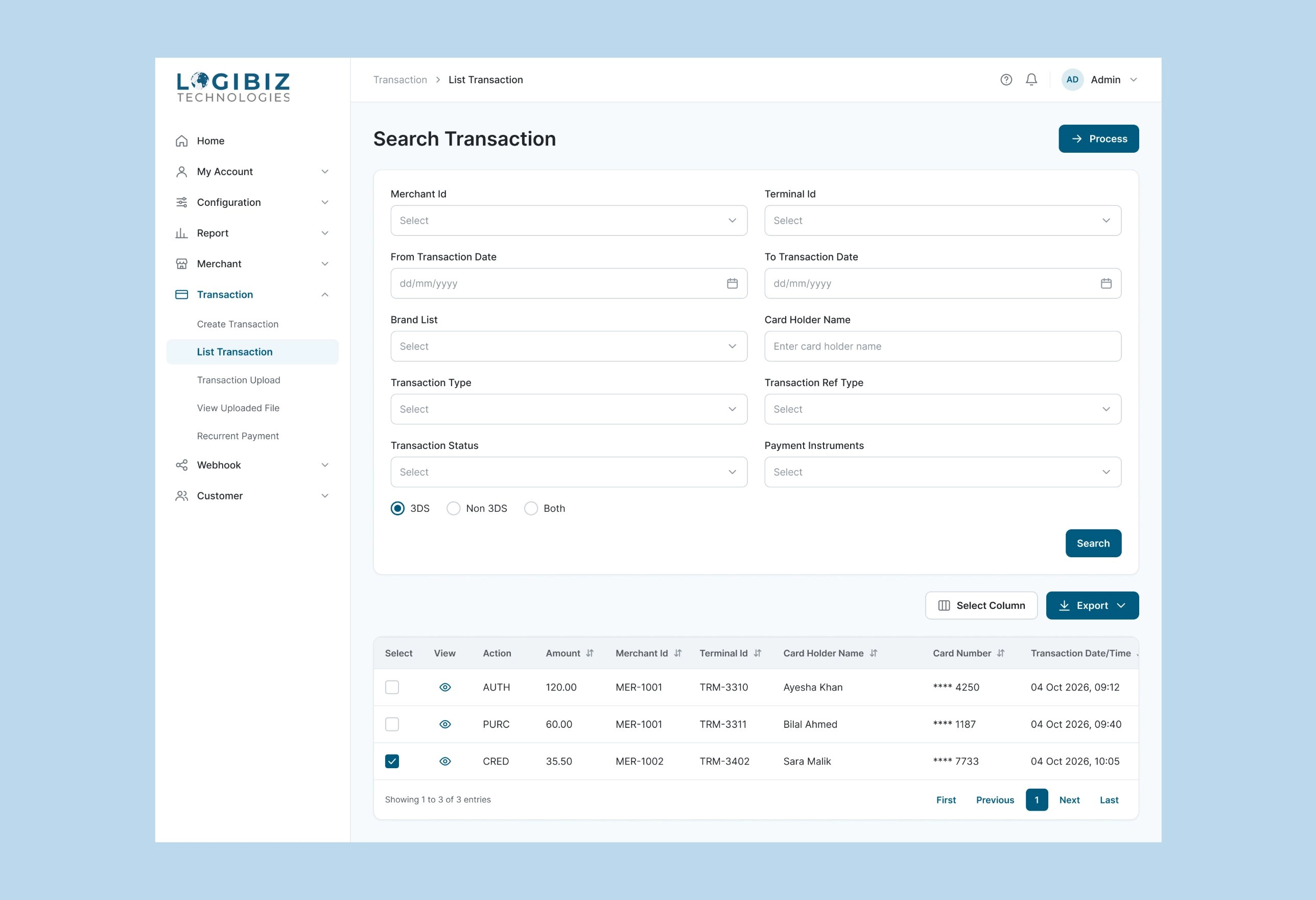Screen dimensions: 1316x900
Task: Click the Home icon in sidebar
Action: tap(181, 141)
